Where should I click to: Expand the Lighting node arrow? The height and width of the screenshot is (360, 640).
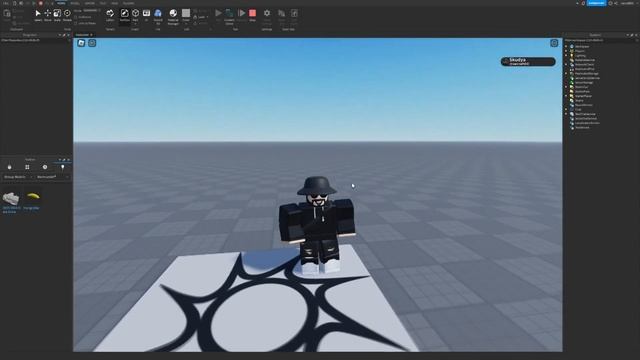[x=566, y=56]
